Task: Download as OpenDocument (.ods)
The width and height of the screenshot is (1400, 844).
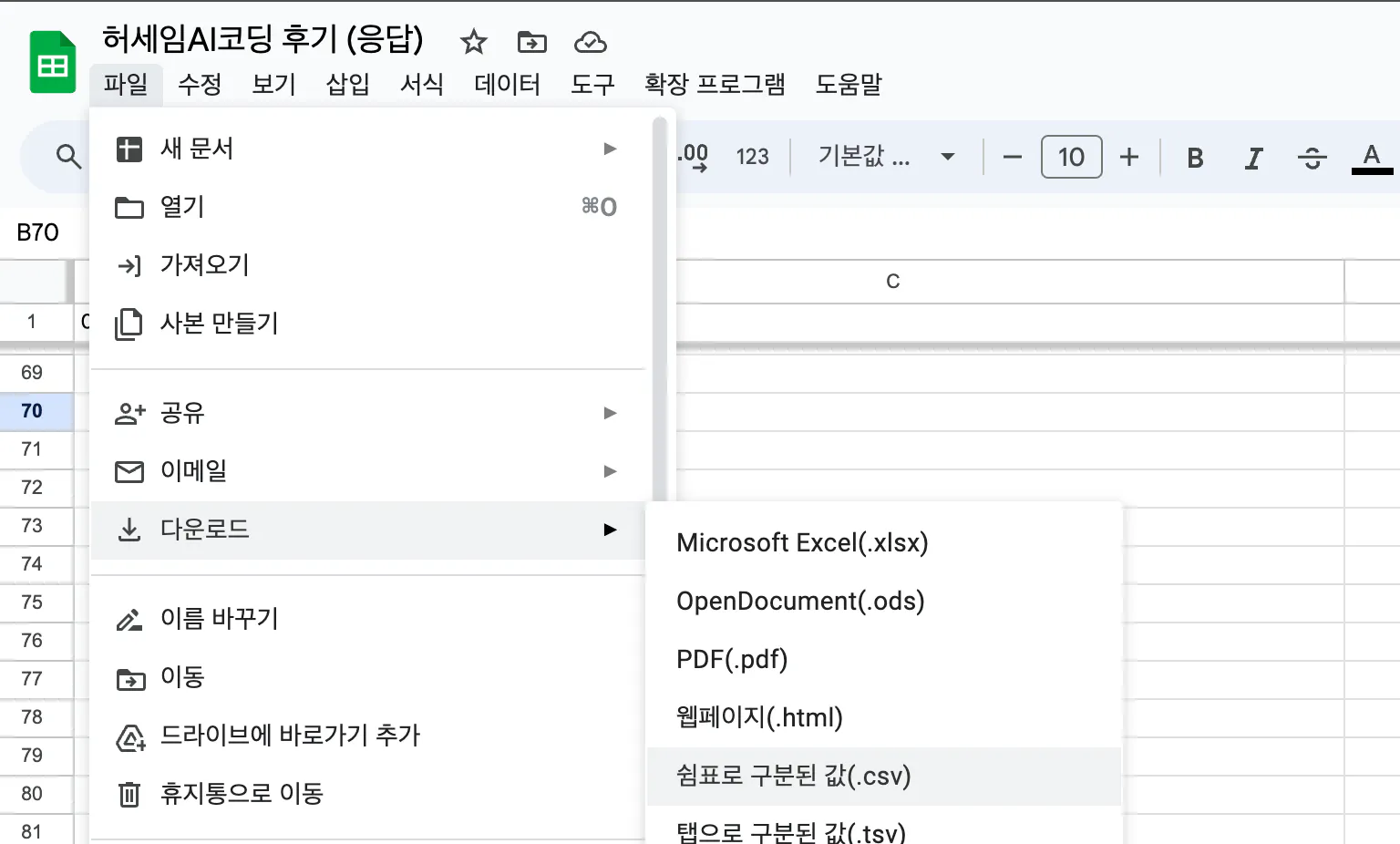Action: 884,602
